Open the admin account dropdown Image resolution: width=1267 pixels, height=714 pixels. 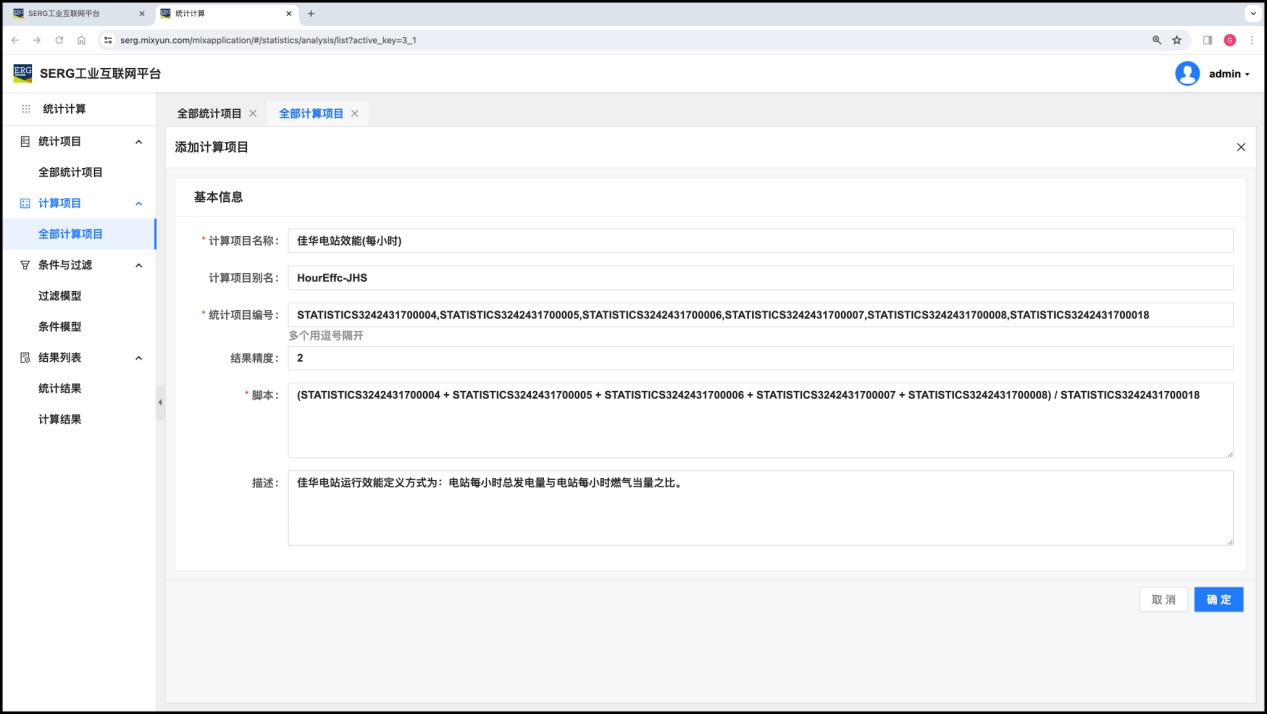pyautogui.click(x=1229, y=74)
